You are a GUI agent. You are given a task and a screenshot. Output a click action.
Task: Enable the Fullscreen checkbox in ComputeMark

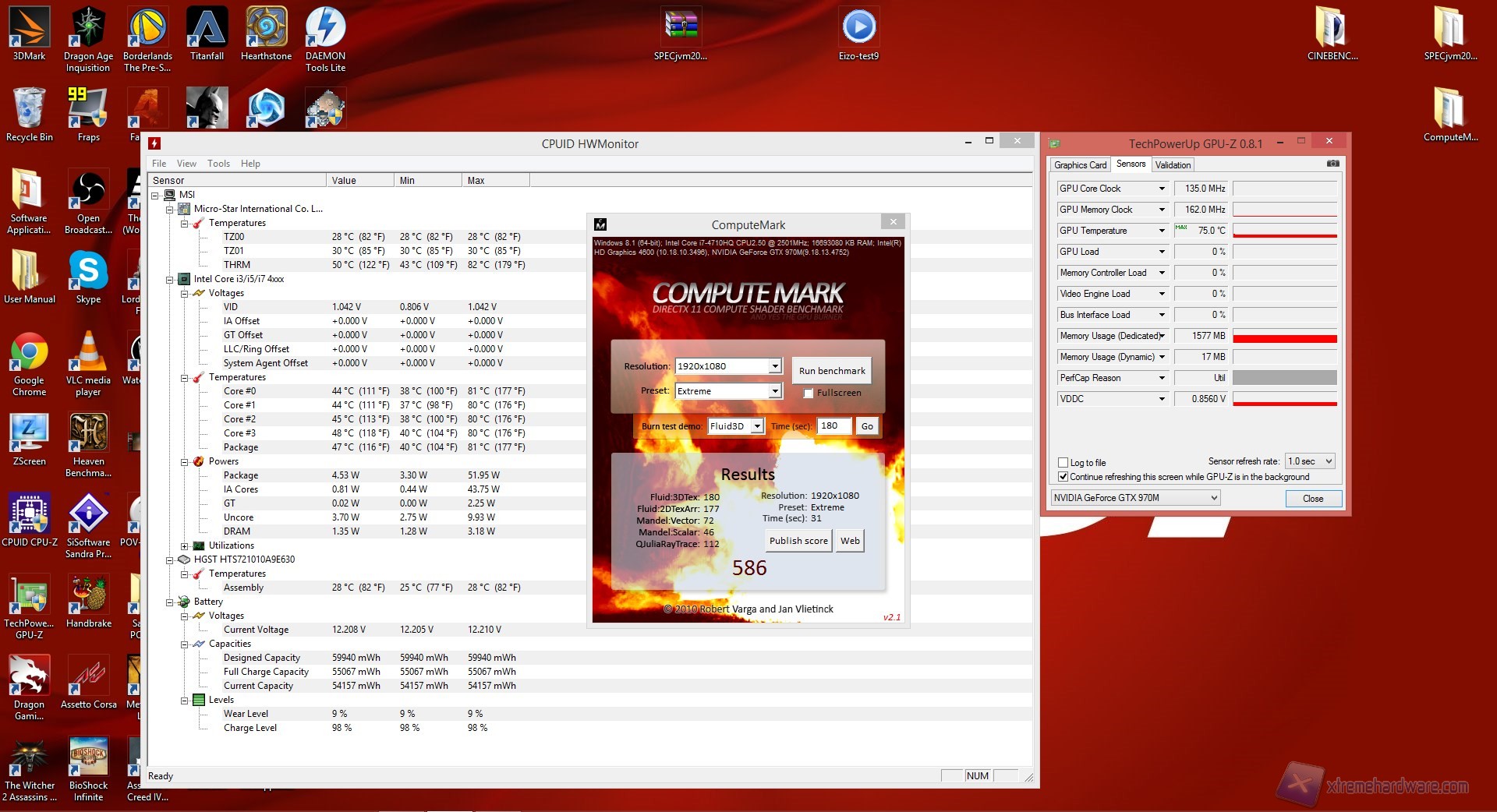809,394
